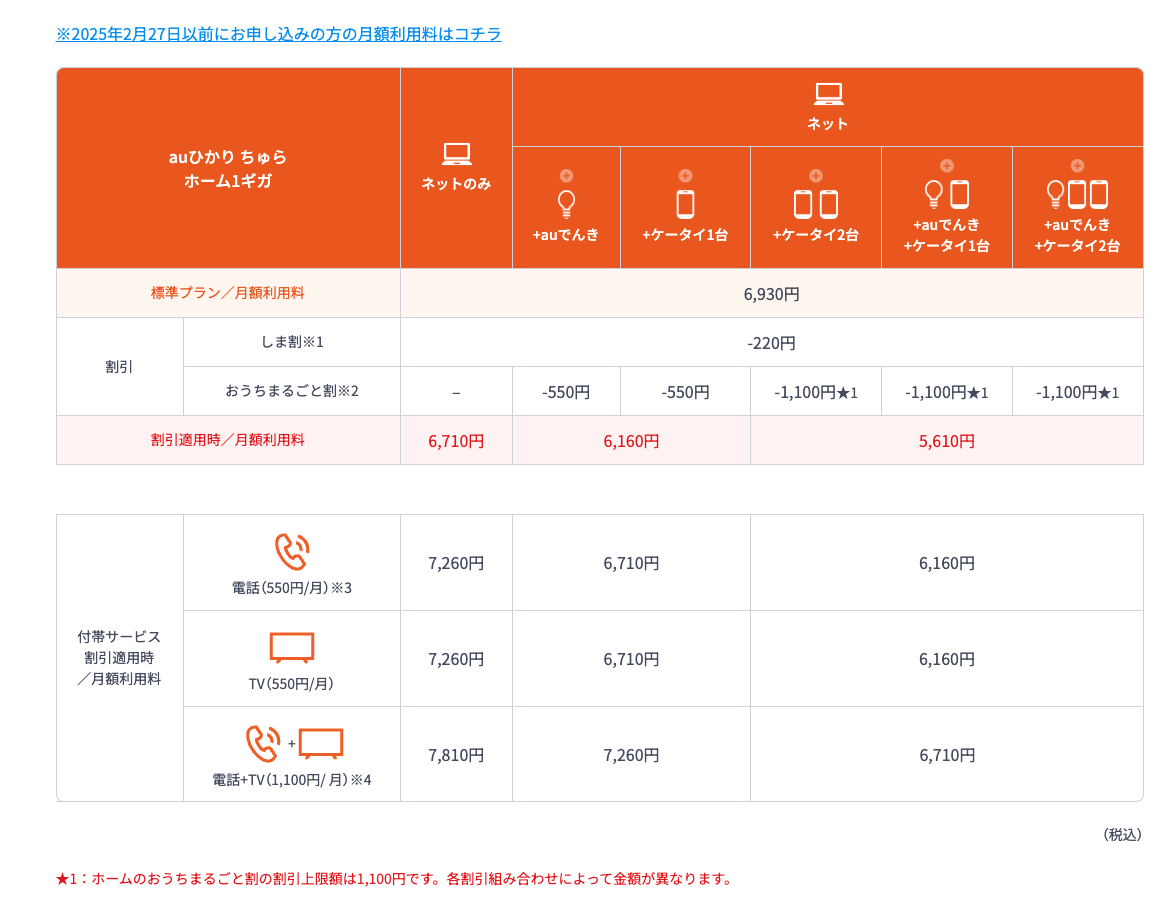This screenshot has height=903, width=1164.
Task: Select the lightbulb-and-two-phones icon
Action: (x=1077, y=194)
